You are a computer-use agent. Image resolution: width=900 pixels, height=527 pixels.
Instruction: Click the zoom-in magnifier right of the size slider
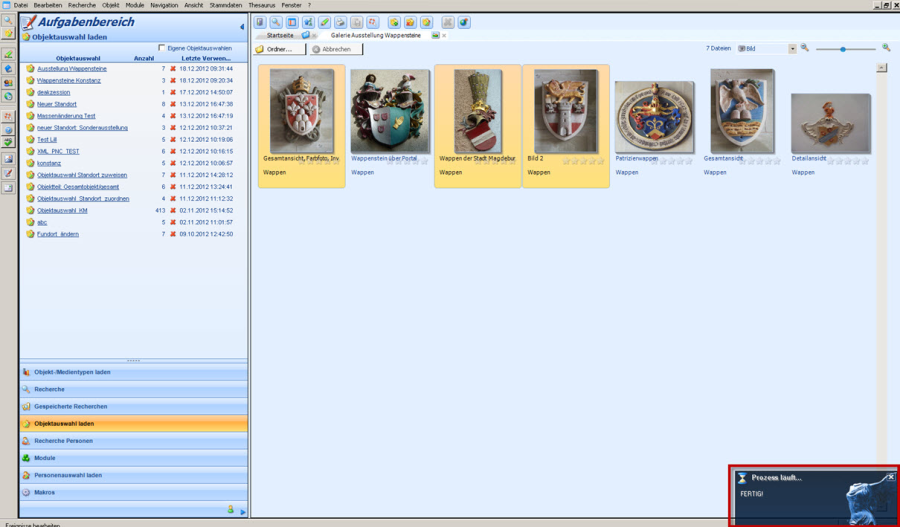click(x=886, y=48)
